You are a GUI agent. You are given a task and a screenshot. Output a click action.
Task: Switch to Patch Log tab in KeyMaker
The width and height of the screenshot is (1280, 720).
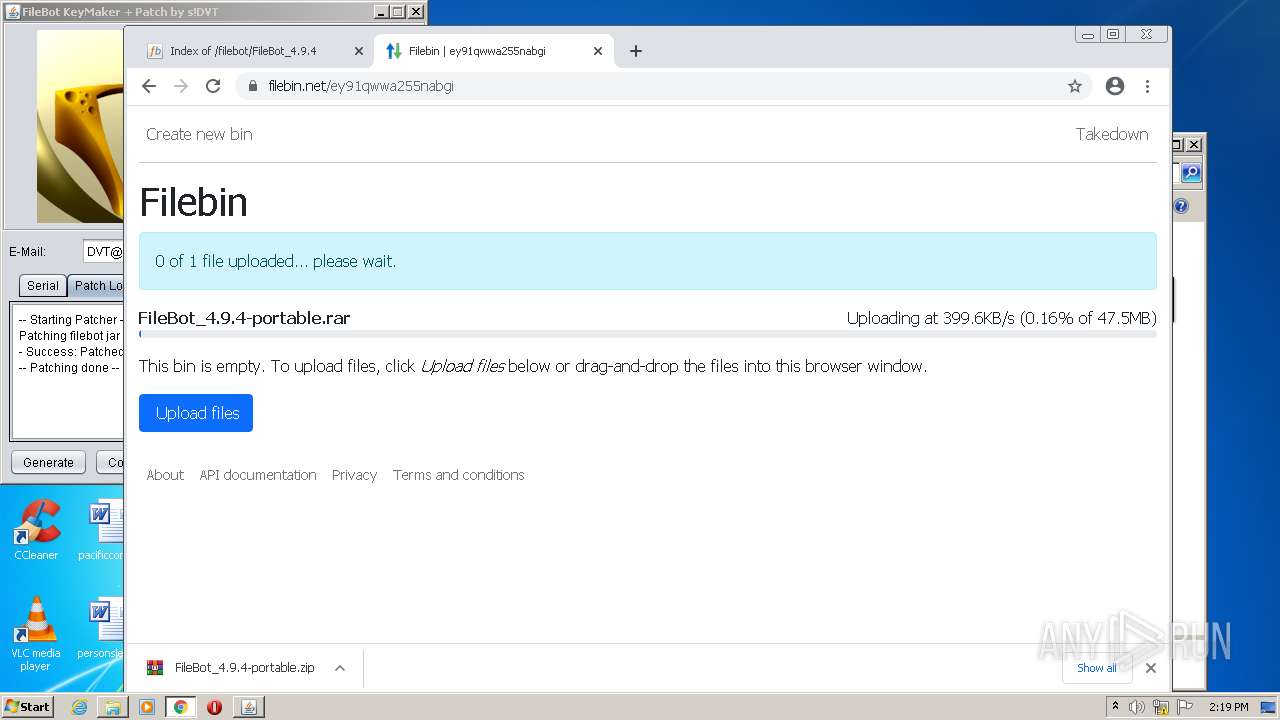(97, 285)
